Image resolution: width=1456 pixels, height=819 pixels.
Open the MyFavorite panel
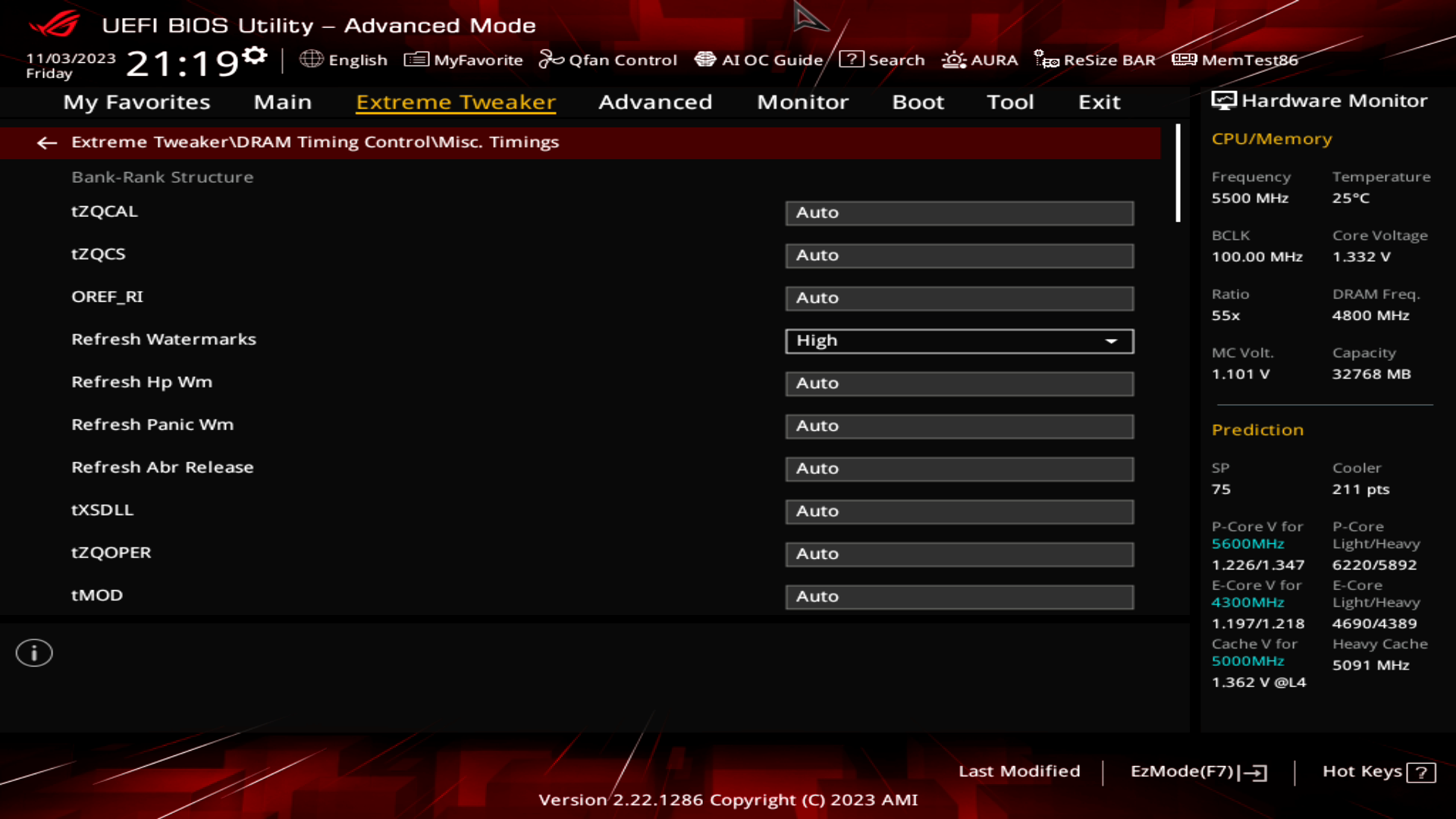(465, 60)
